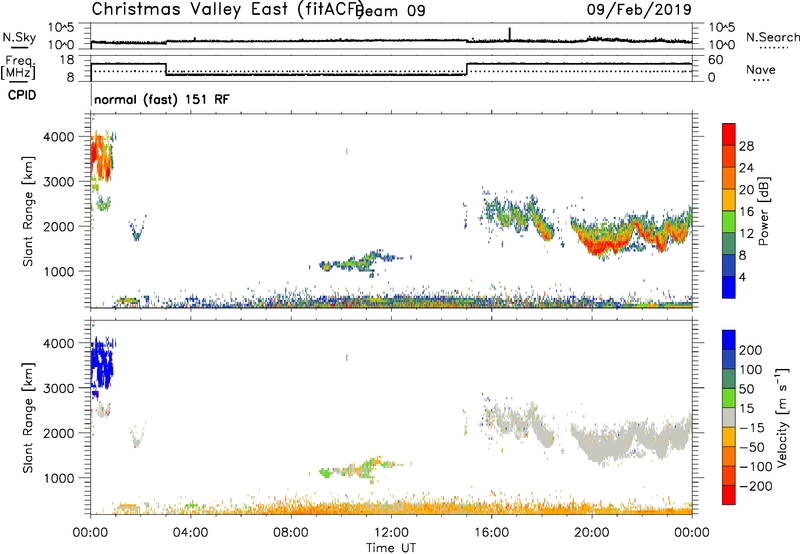Click the Power [dB] color bar label
The image size is (800, 554).
click(x=764, y=211)
